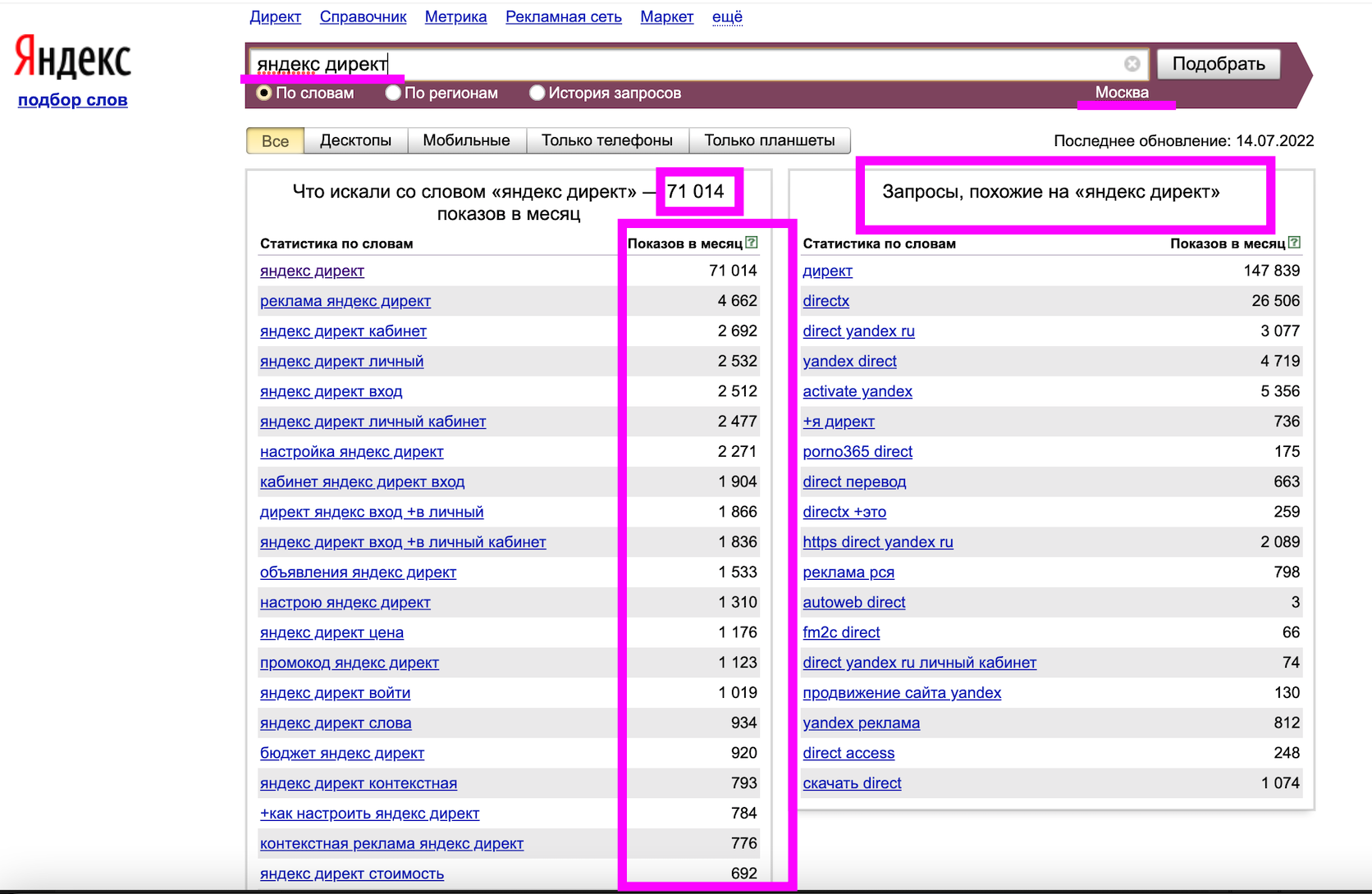Open the 'direct перевод' query link
Viewport: 1372px width, 894px height.
(854, 482)
